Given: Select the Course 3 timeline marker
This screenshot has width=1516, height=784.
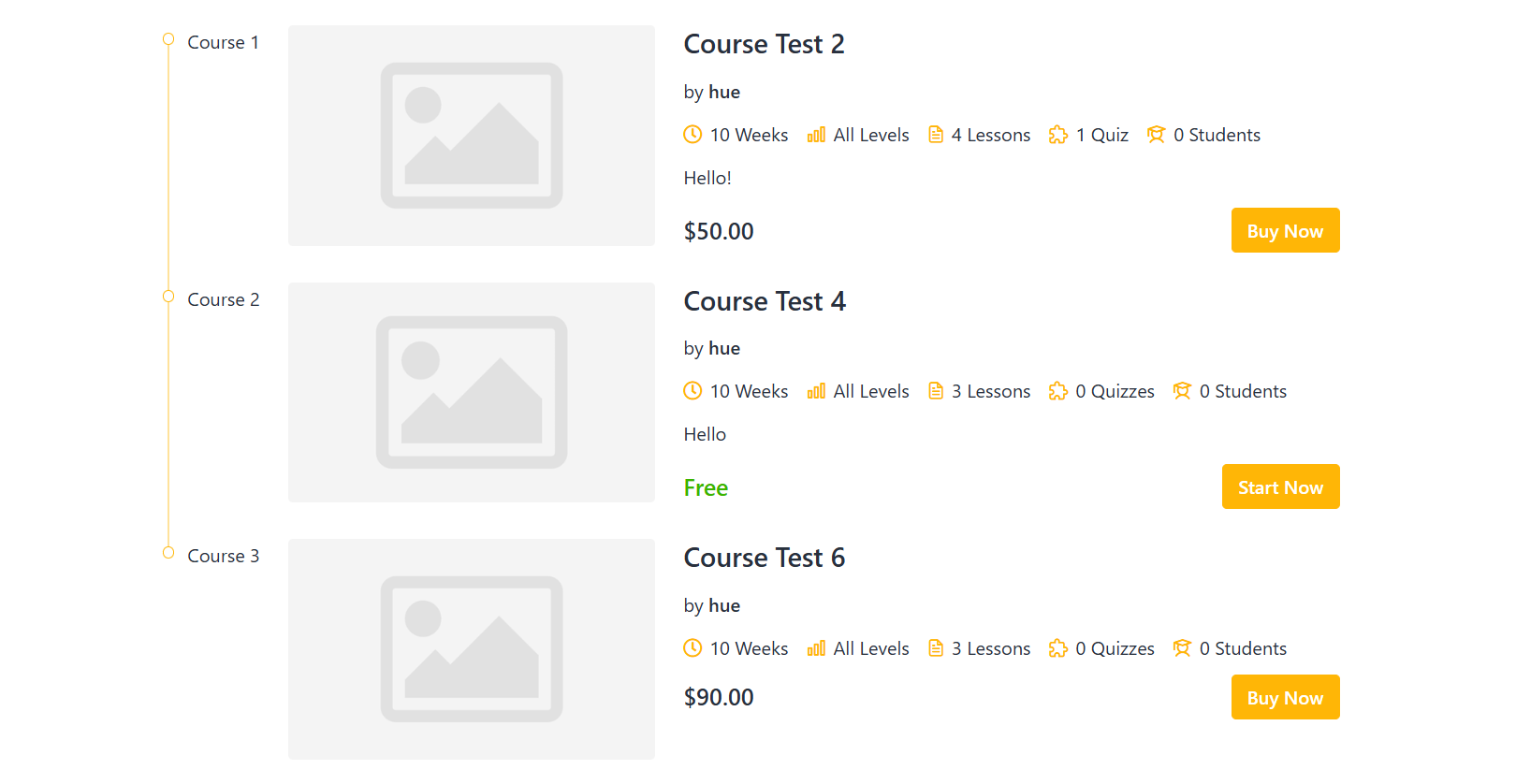Looking at the screenshot, I should [168, 553].
